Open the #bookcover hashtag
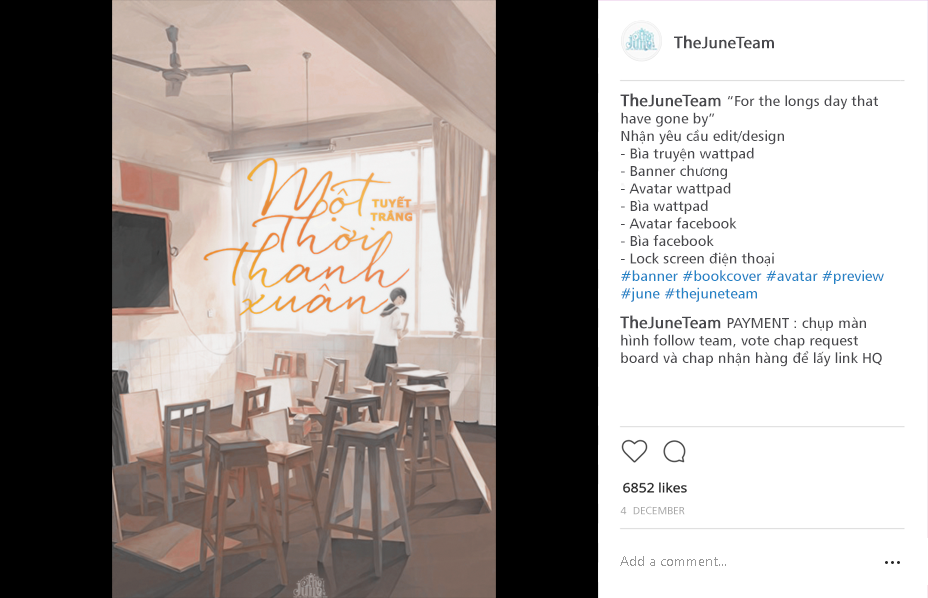This screenshot has width=928, height=598. (721, 276)
